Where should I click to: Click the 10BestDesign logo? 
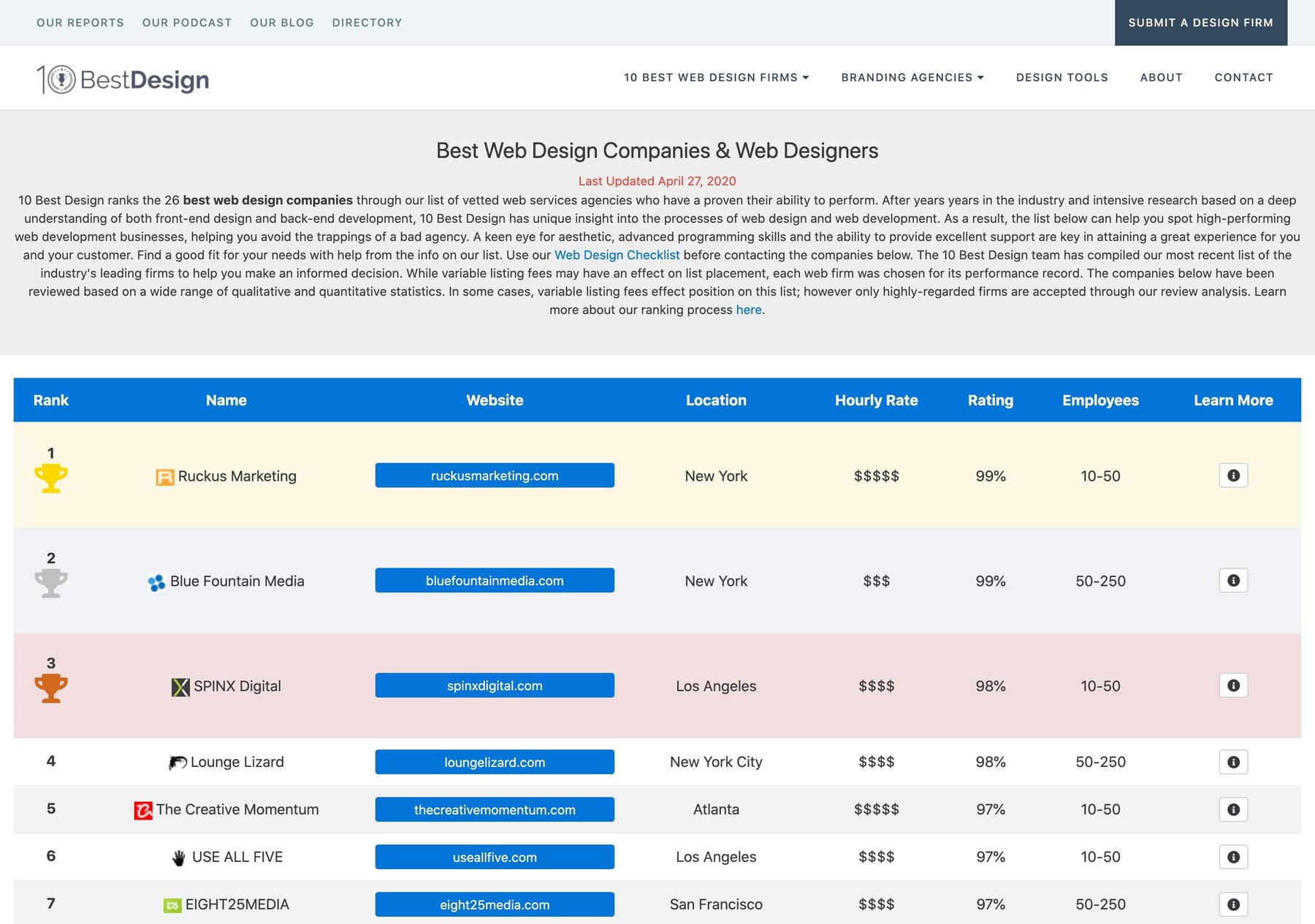point(123,78)
